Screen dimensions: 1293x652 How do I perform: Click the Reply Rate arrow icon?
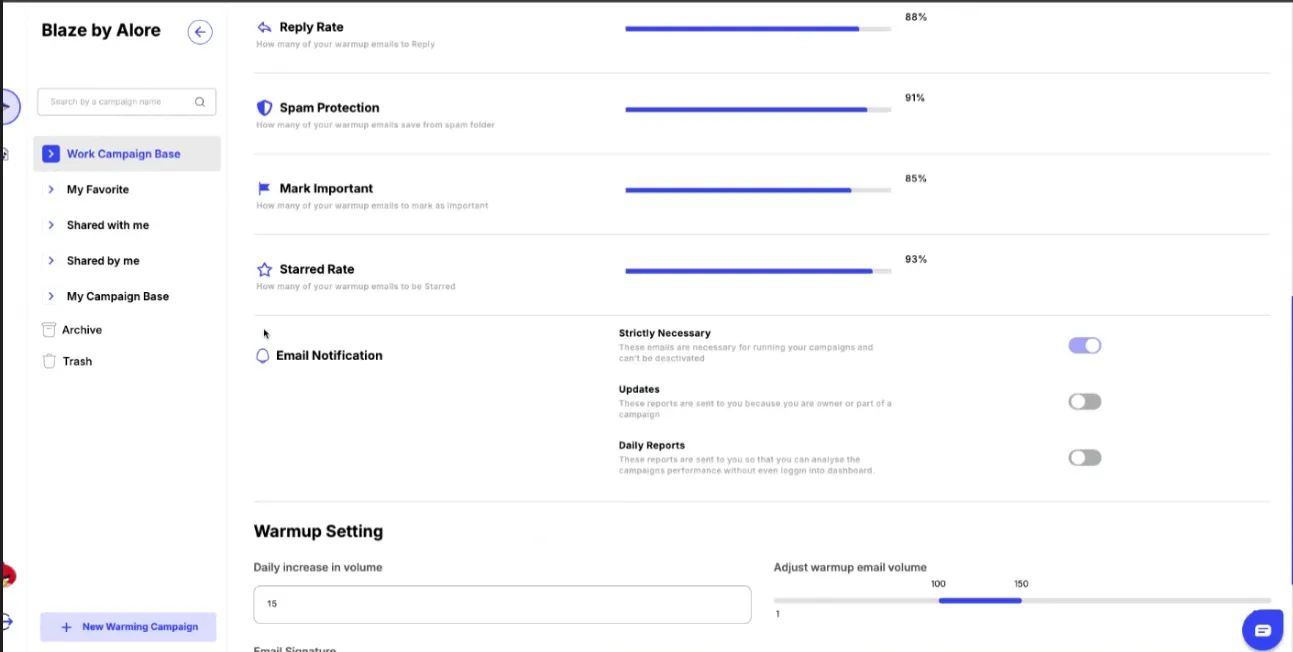(263, 26)
